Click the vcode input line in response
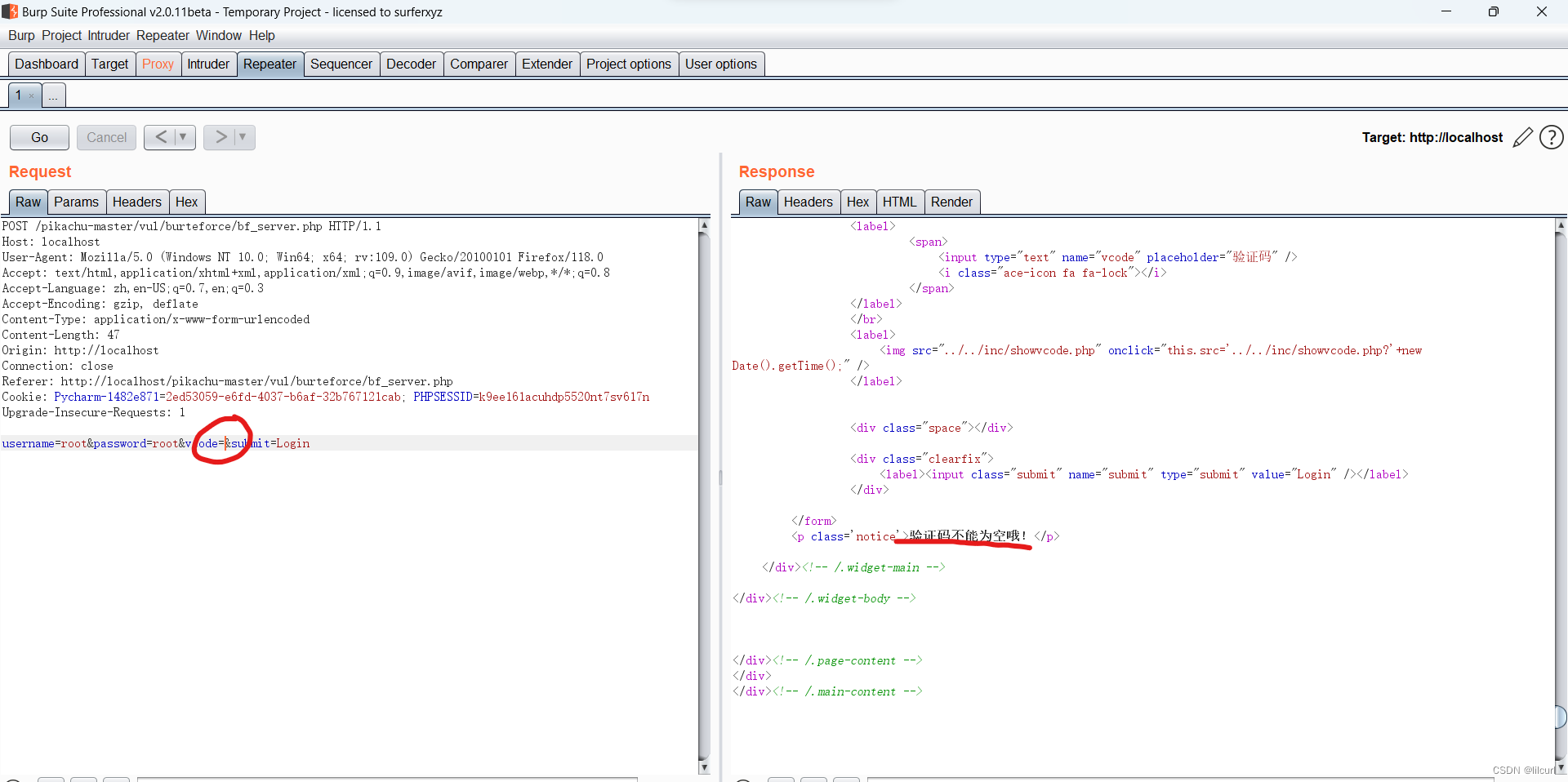 click(1117, 257)
